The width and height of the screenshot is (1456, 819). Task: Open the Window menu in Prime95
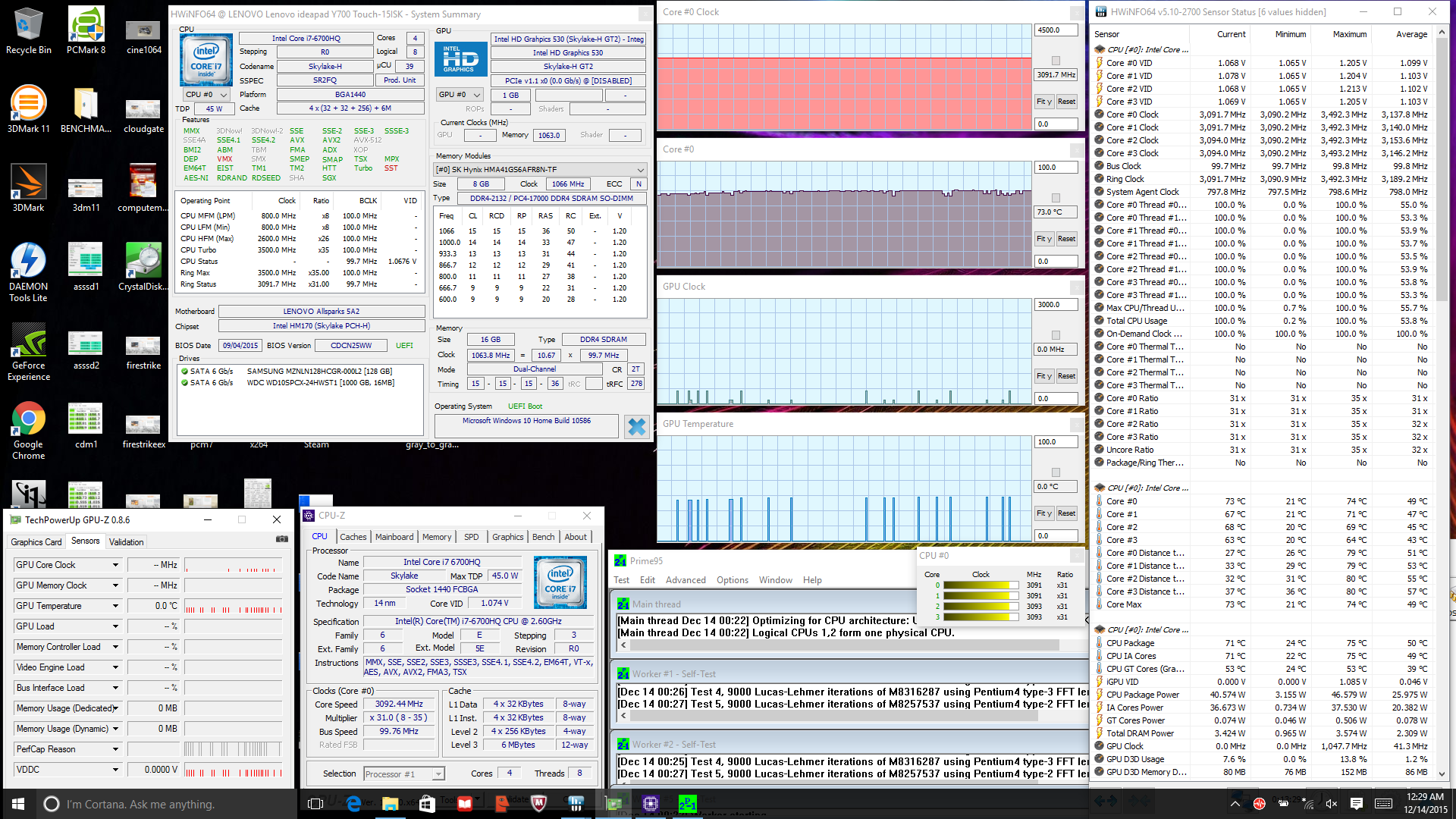(775, 580)
